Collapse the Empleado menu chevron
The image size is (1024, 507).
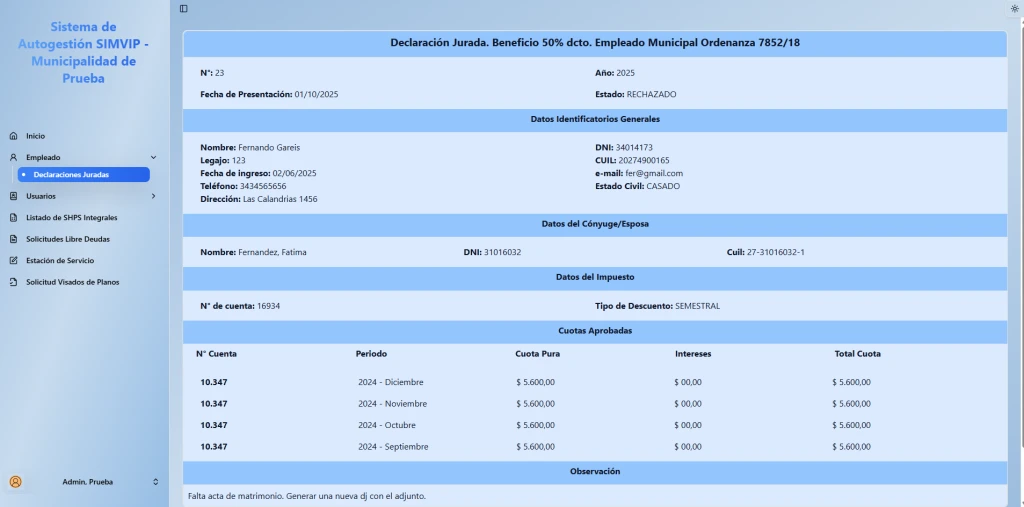coord(153,157)
